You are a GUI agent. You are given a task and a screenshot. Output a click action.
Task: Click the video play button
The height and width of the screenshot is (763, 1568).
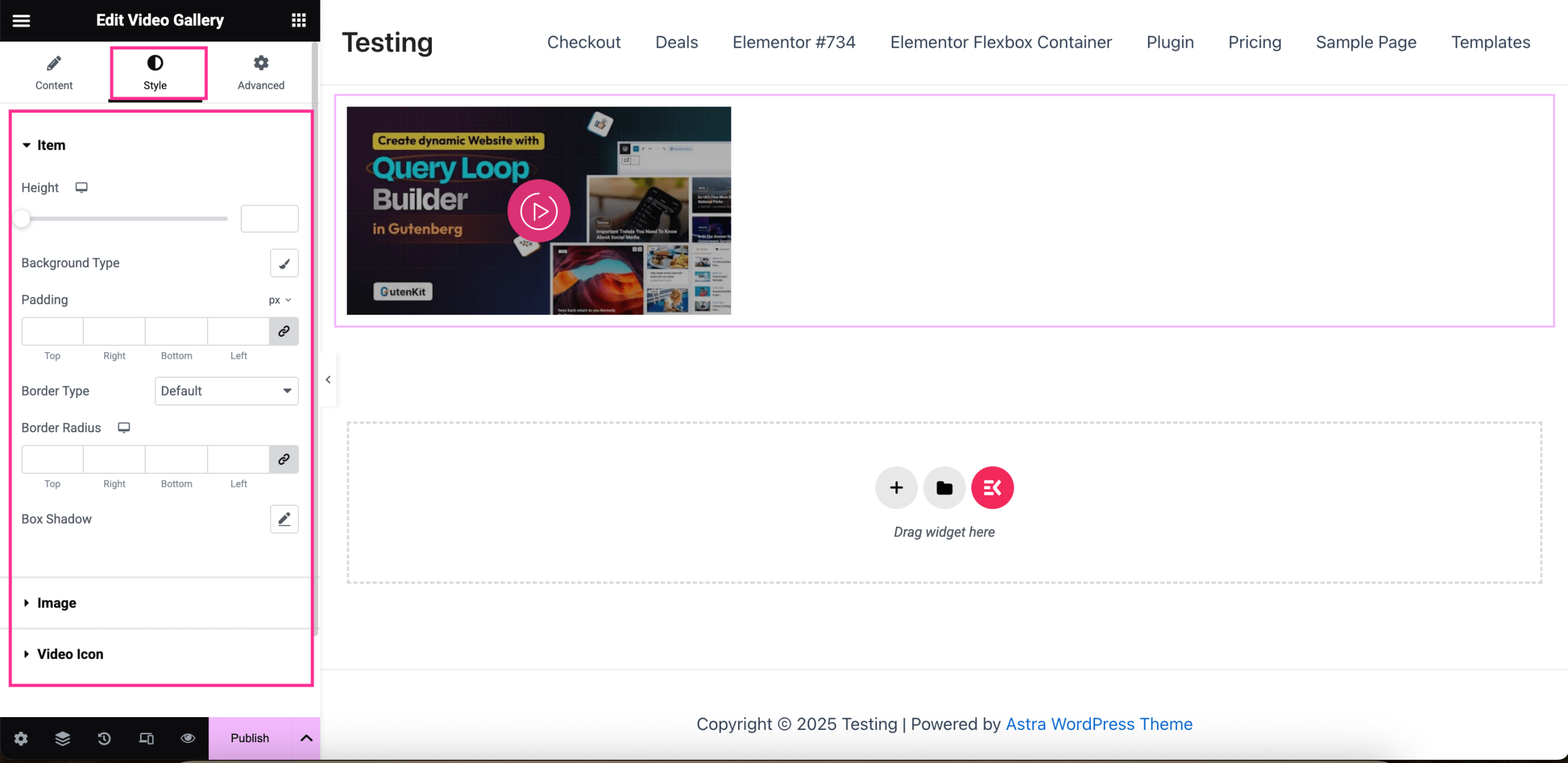(539, 211)
